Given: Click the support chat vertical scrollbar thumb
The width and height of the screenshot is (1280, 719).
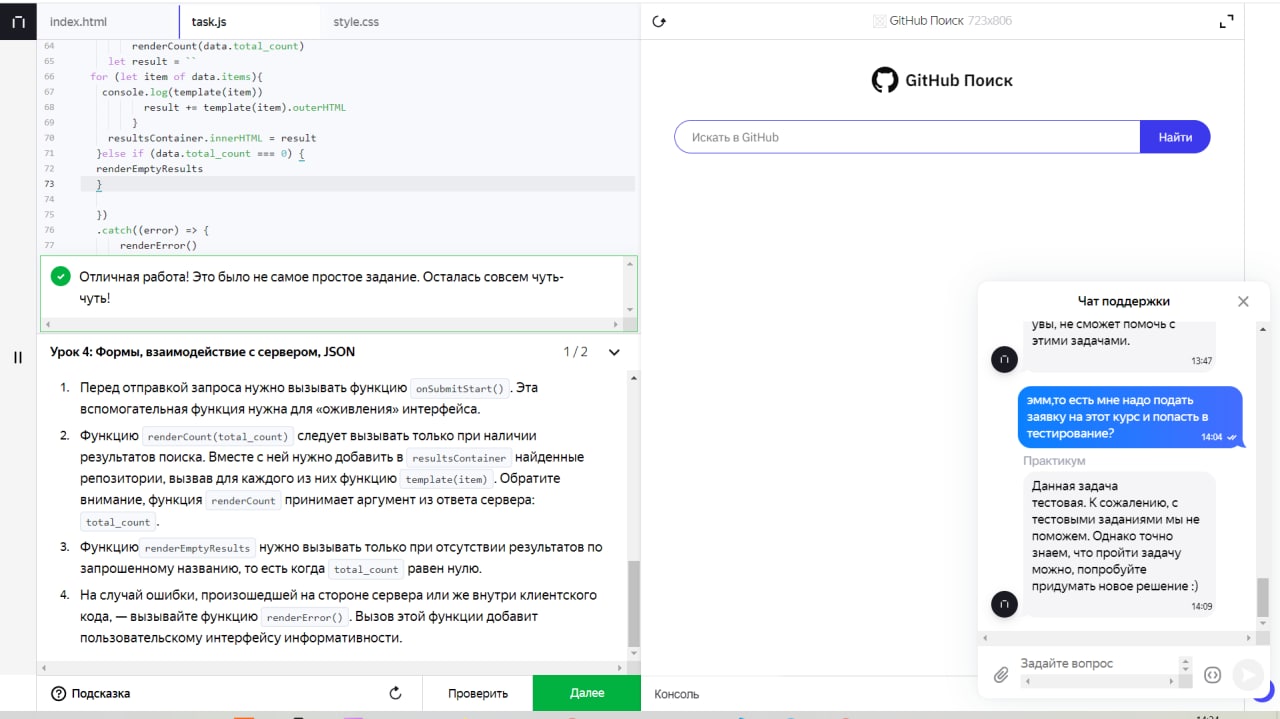Looking at the screenshot, I should [1262, 597].
